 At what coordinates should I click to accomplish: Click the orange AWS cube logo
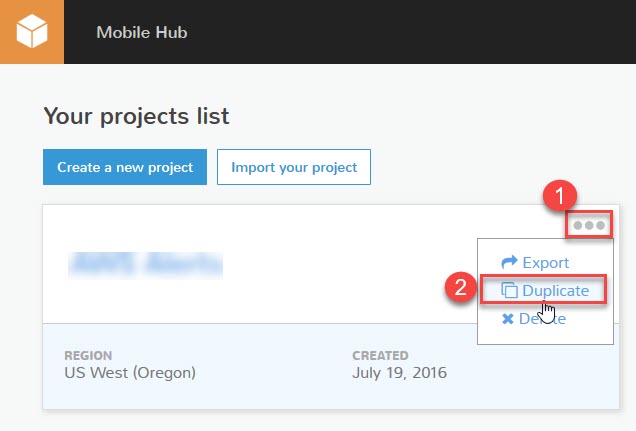pos(32,32)
